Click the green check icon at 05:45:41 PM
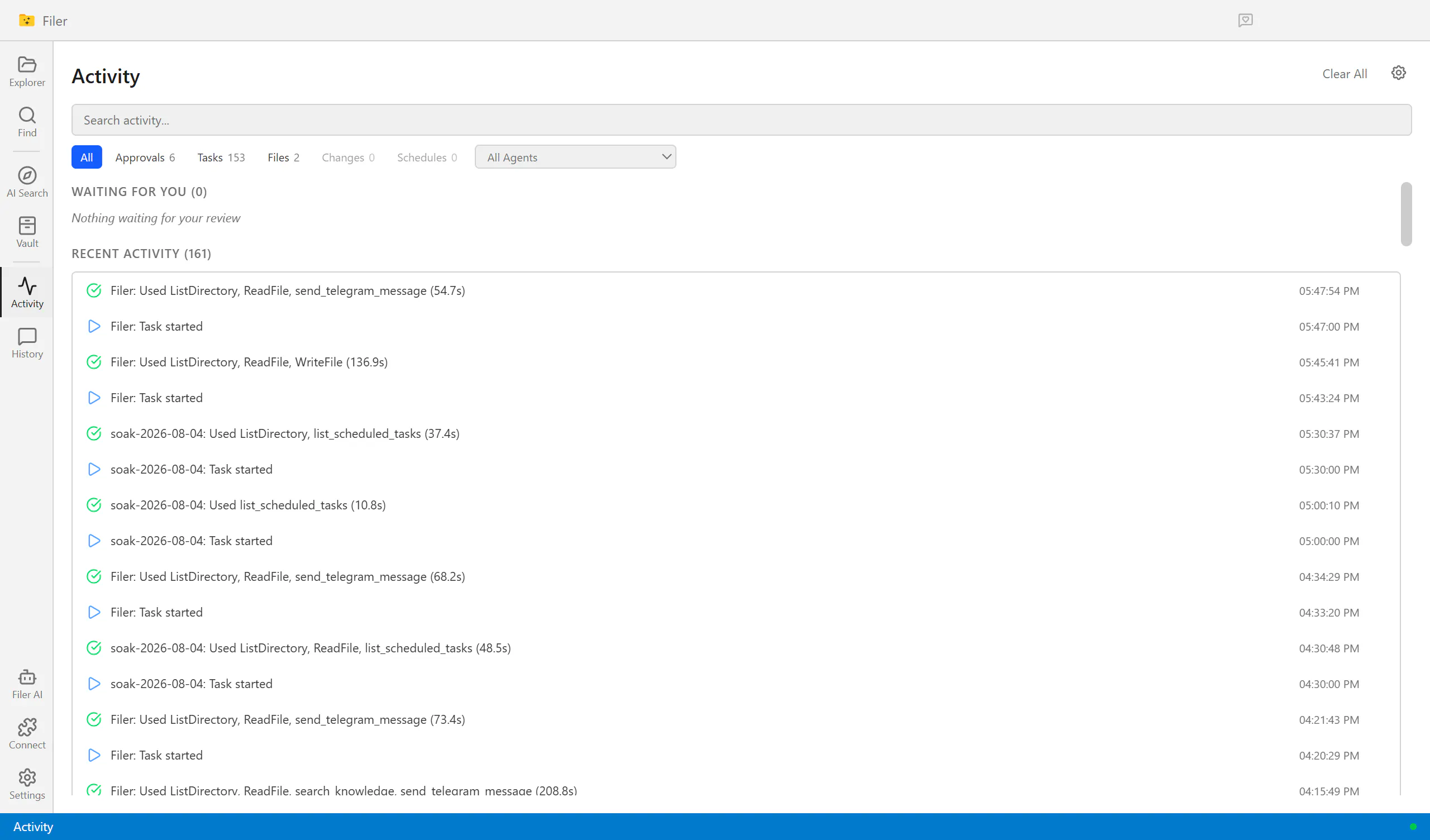Screen dimensions: 1430x840 click(94, 362)
